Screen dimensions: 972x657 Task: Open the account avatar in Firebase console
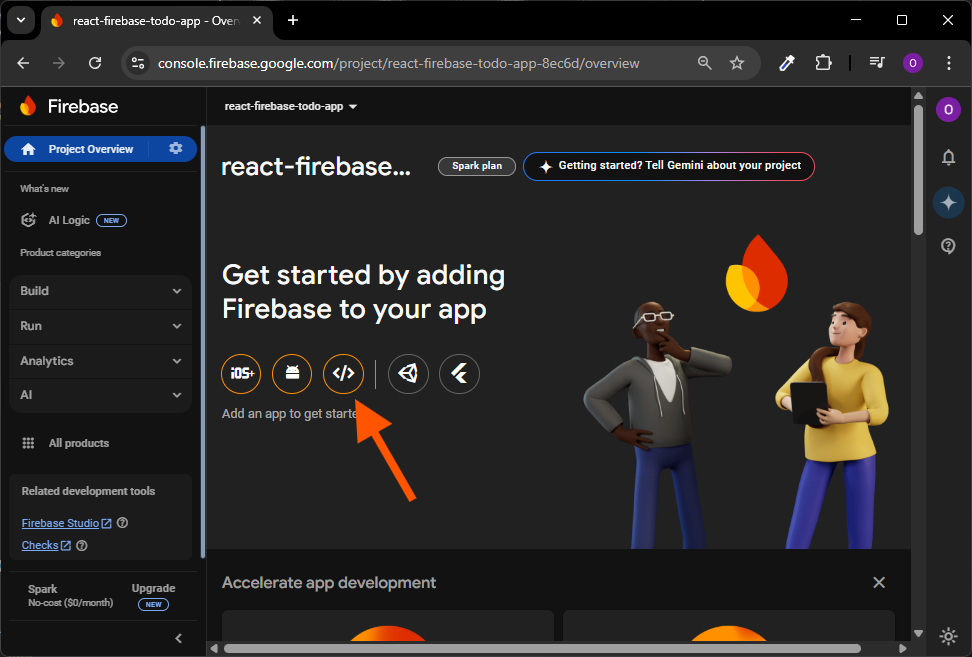click(948, 110)
